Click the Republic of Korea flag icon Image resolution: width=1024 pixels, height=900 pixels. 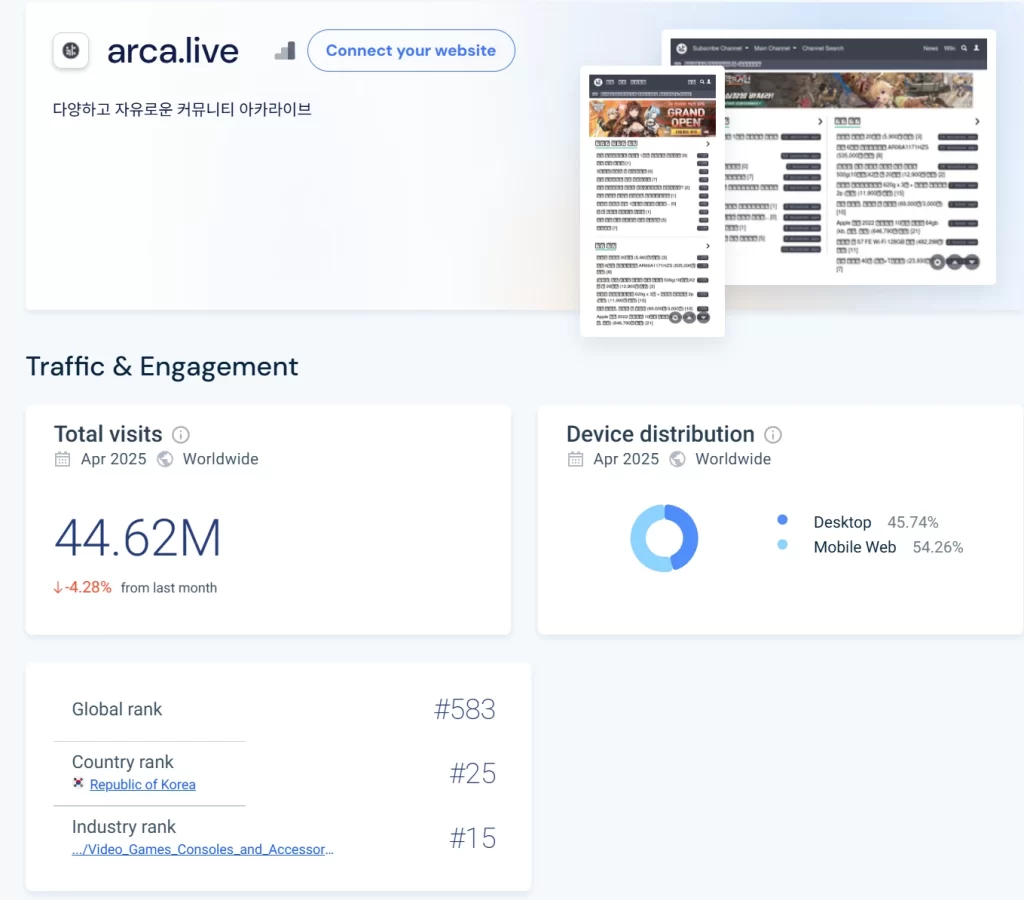click(x=78, y=782)
